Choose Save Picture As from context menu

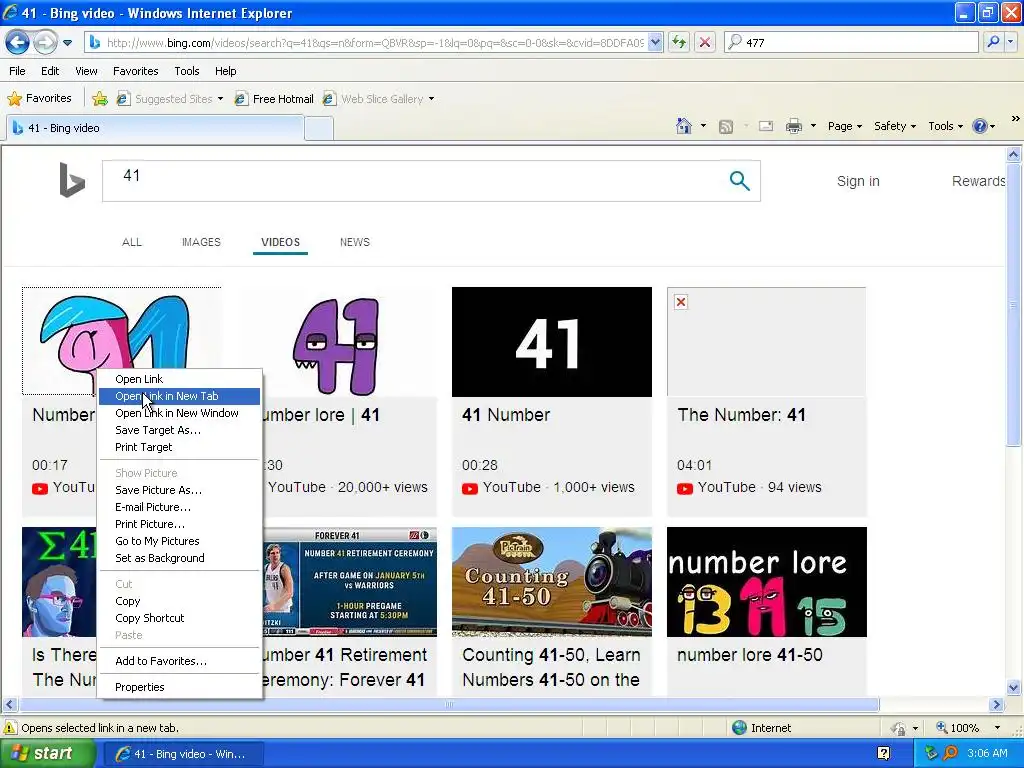tap(179, 490)
